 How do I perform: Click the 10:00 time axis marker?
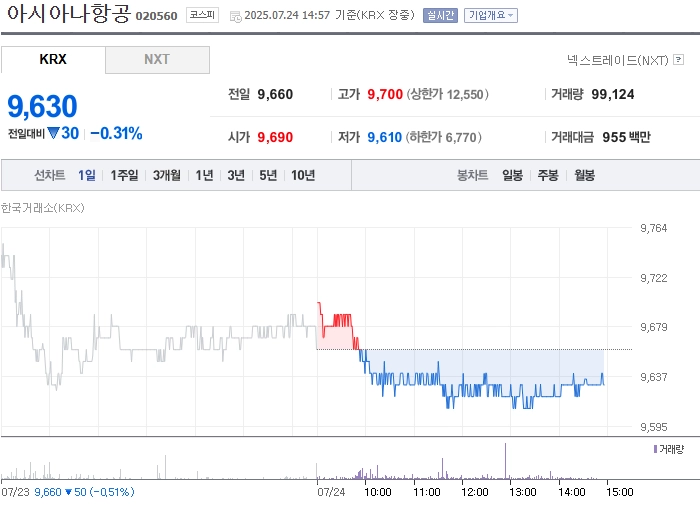point(378,492)
